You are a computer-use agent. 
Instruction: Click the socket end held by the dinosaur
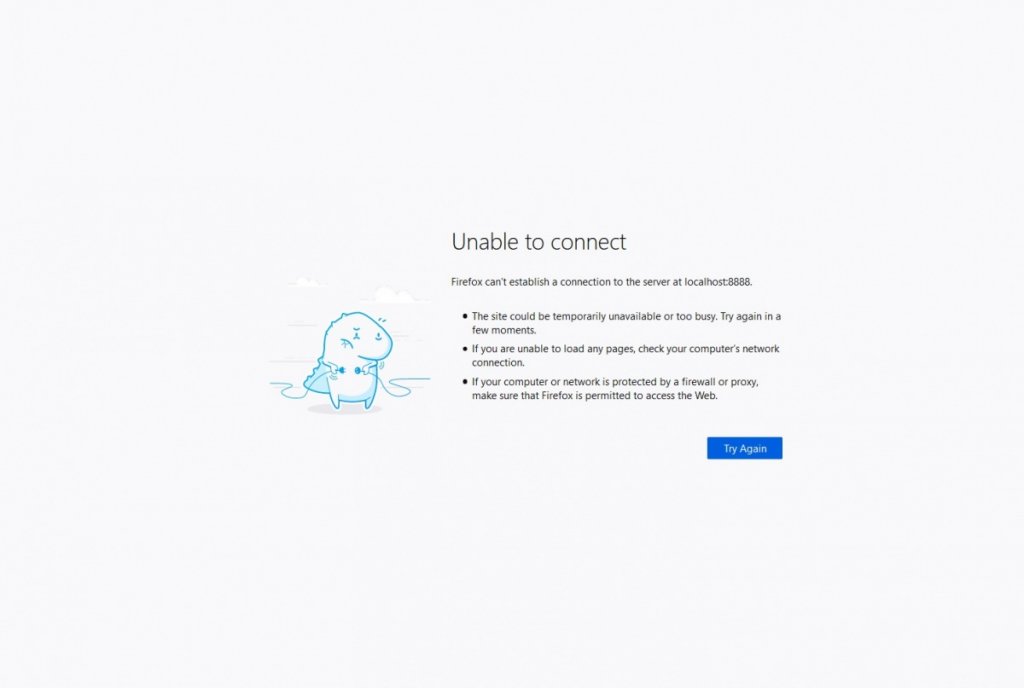point(358,370)
